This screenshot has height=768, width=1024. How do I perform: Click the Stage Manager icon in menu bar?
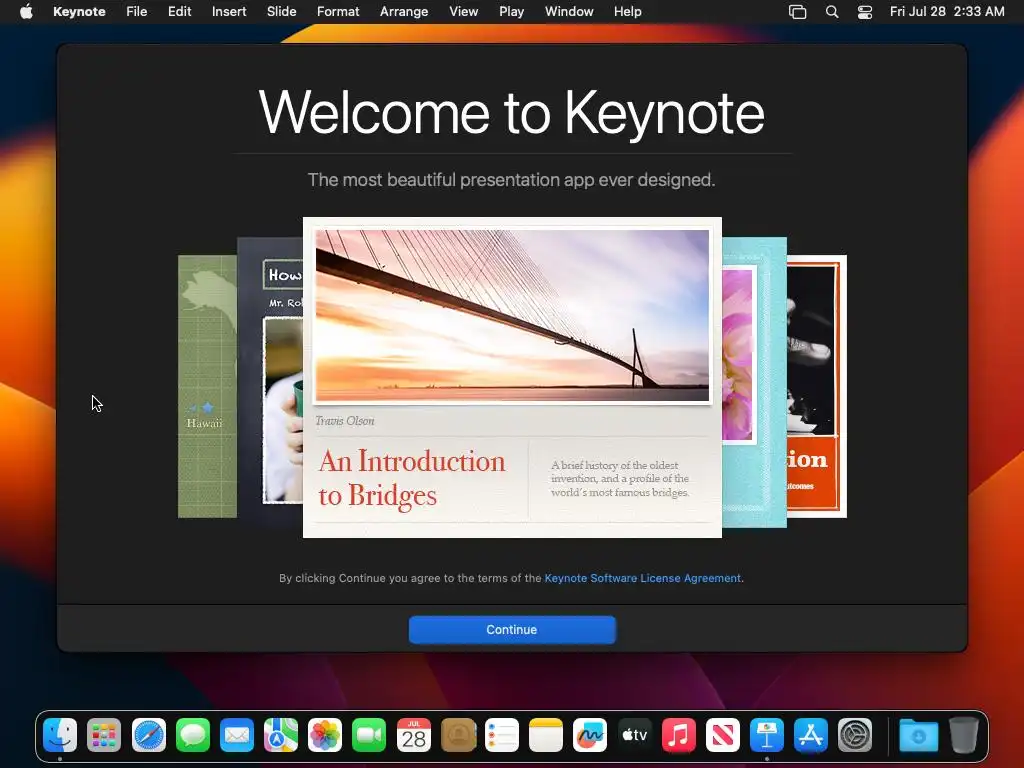pyautogui.click(x=797, y=12)
